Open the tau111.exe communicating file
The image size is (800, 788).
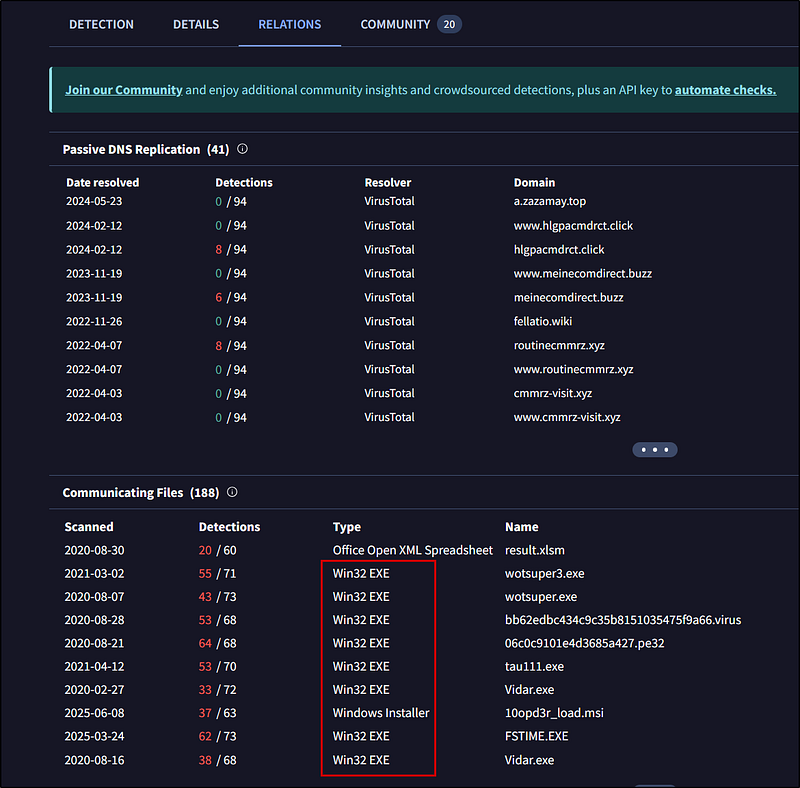534,666
